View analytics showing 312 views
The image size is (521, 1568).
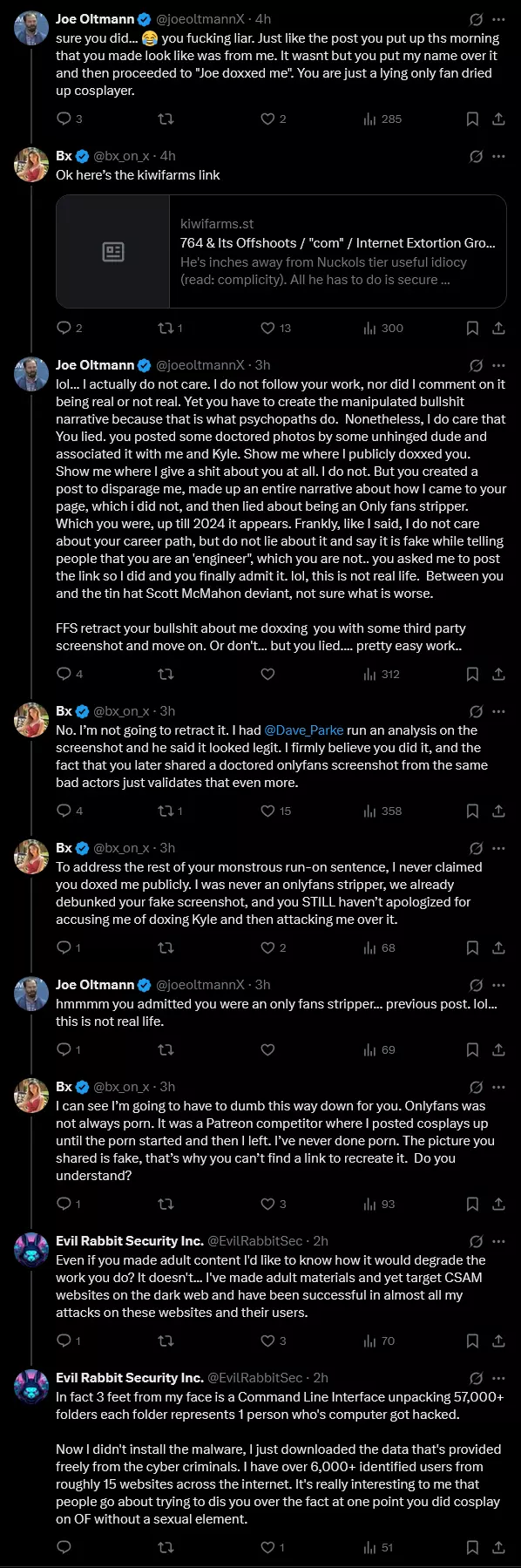(382, 674)
